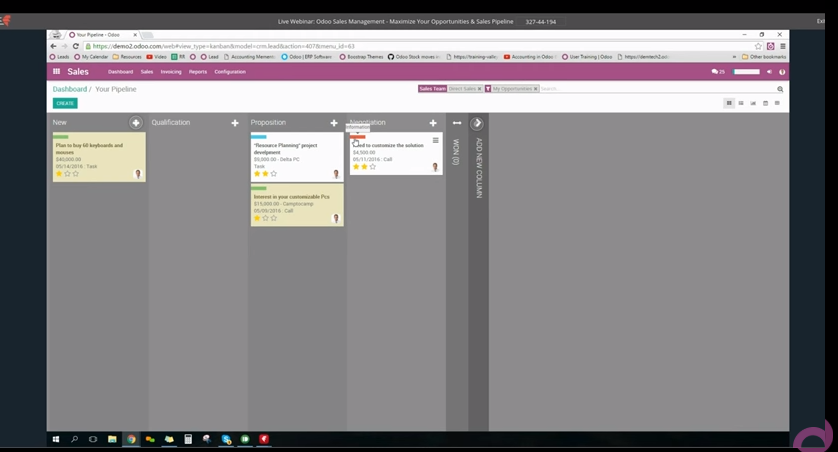
Task: Switch to the calendar view
Action: pos(765,103)
